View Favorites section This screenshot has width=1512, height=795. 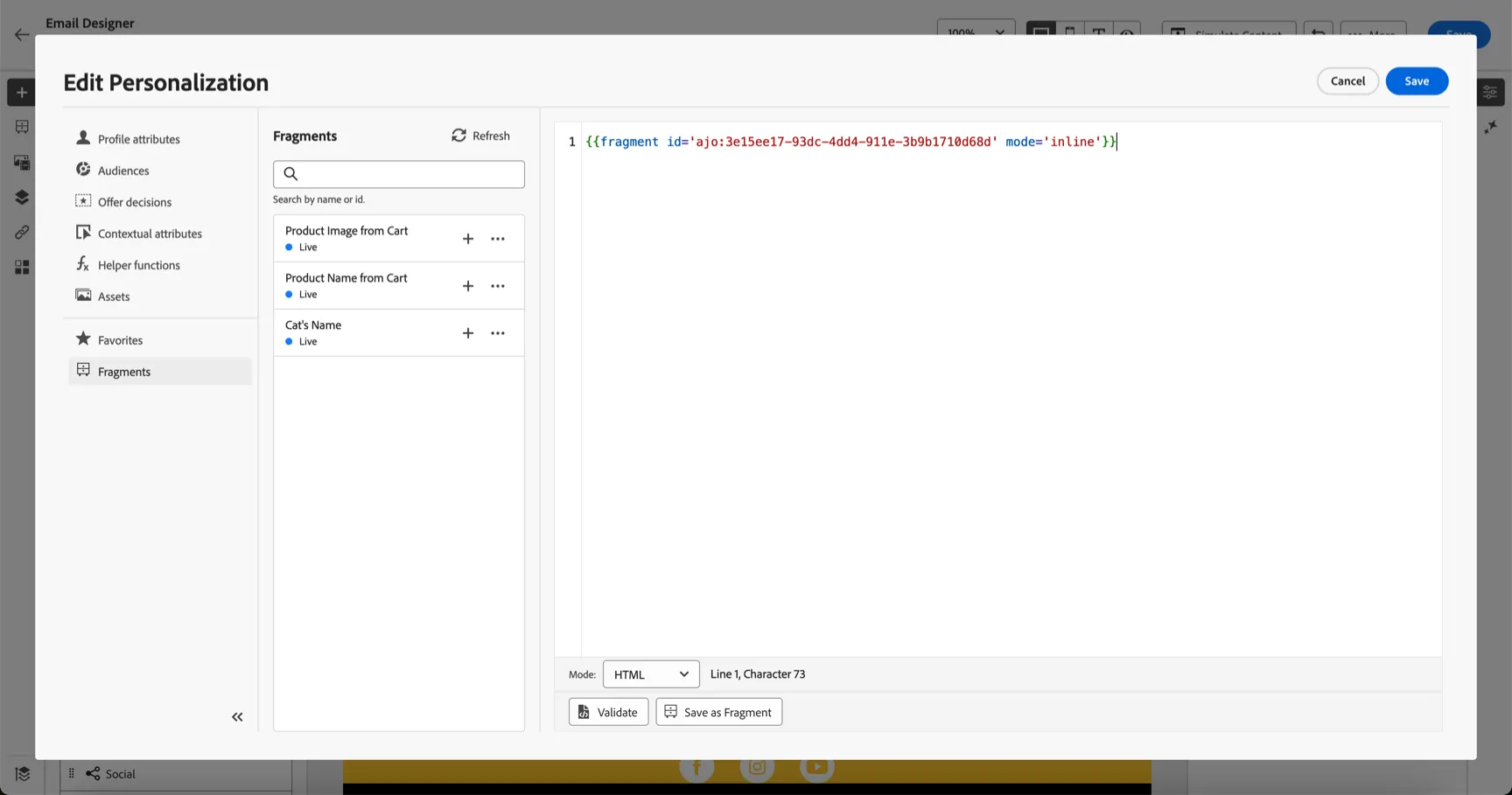tap(160, 340)
